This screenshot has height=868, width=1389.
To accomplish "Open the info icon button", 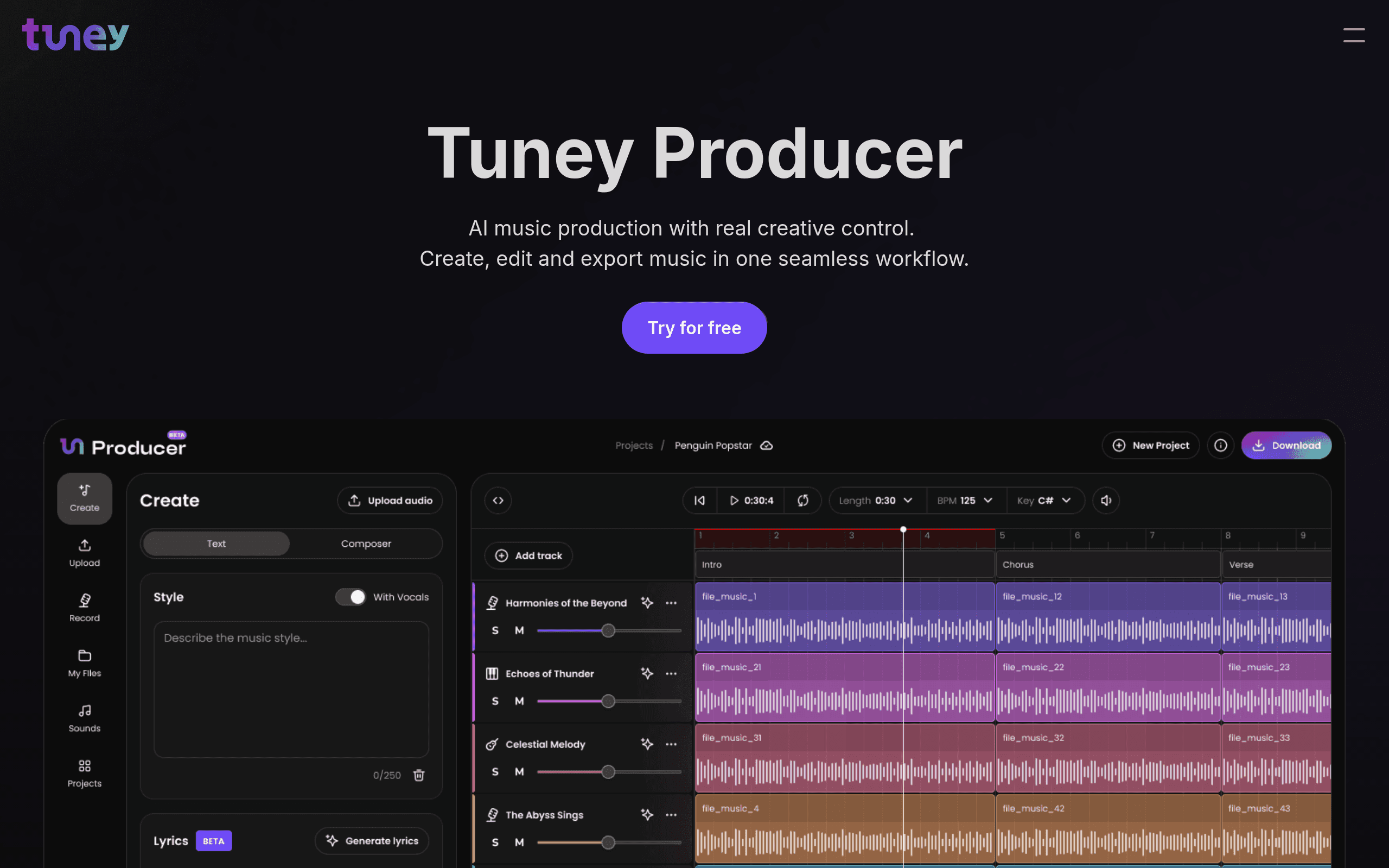I will 1220,445.
